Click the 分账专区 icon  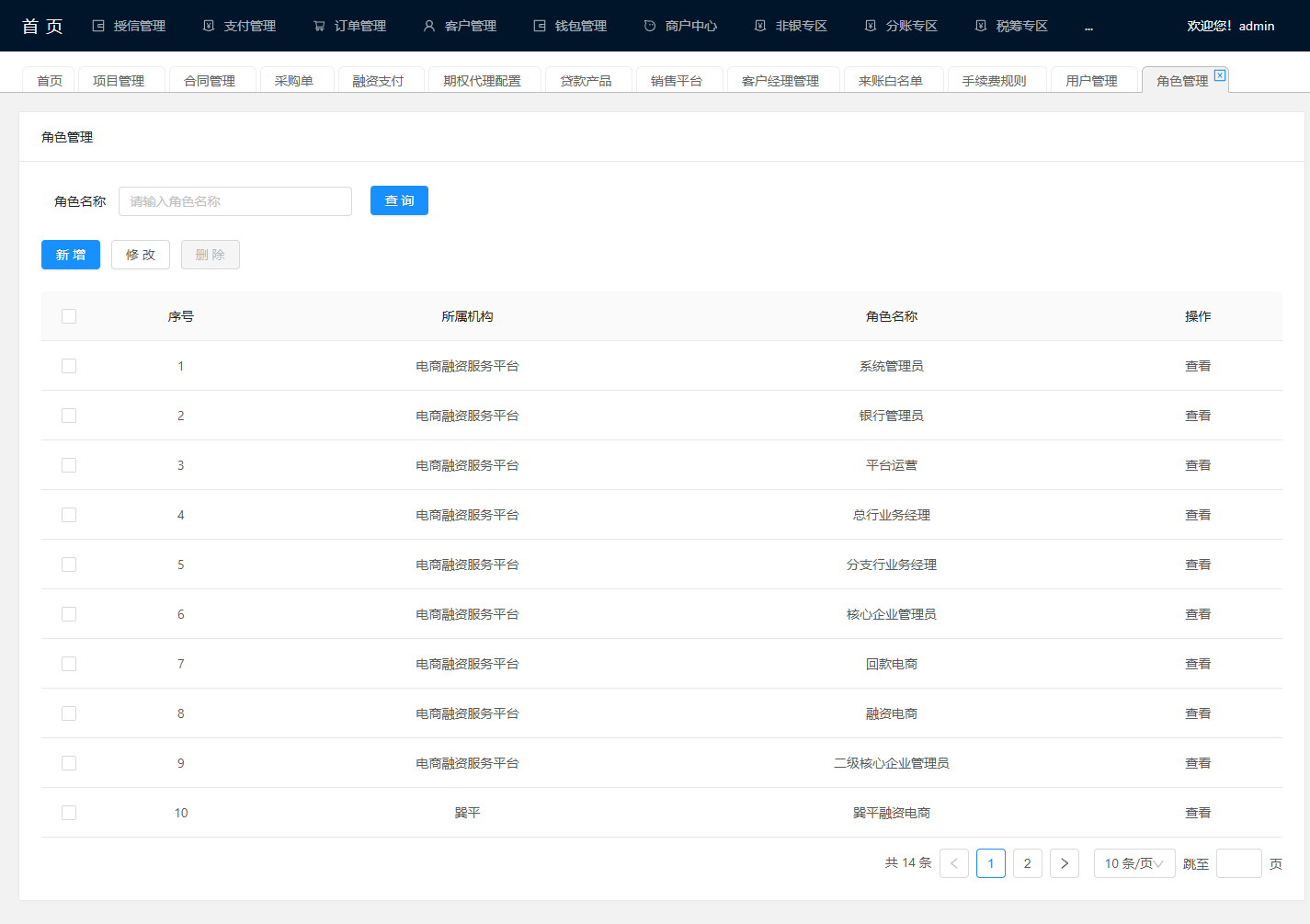tap(871, 26)
